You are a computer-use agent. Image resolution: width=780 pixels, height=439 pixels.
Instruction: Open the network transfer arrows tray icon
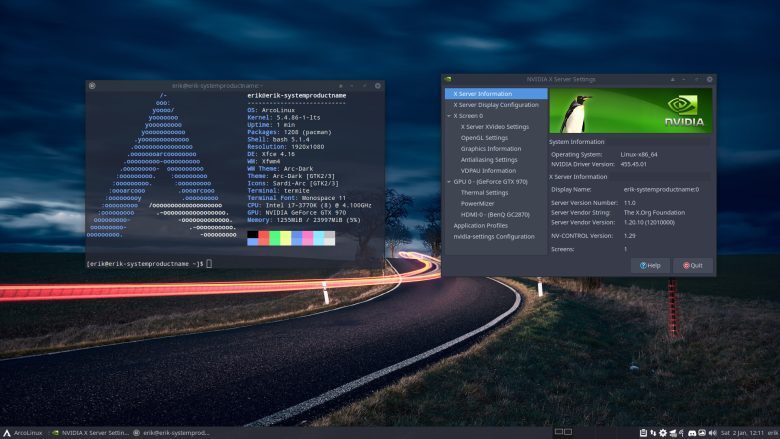[x=653, y=433]
